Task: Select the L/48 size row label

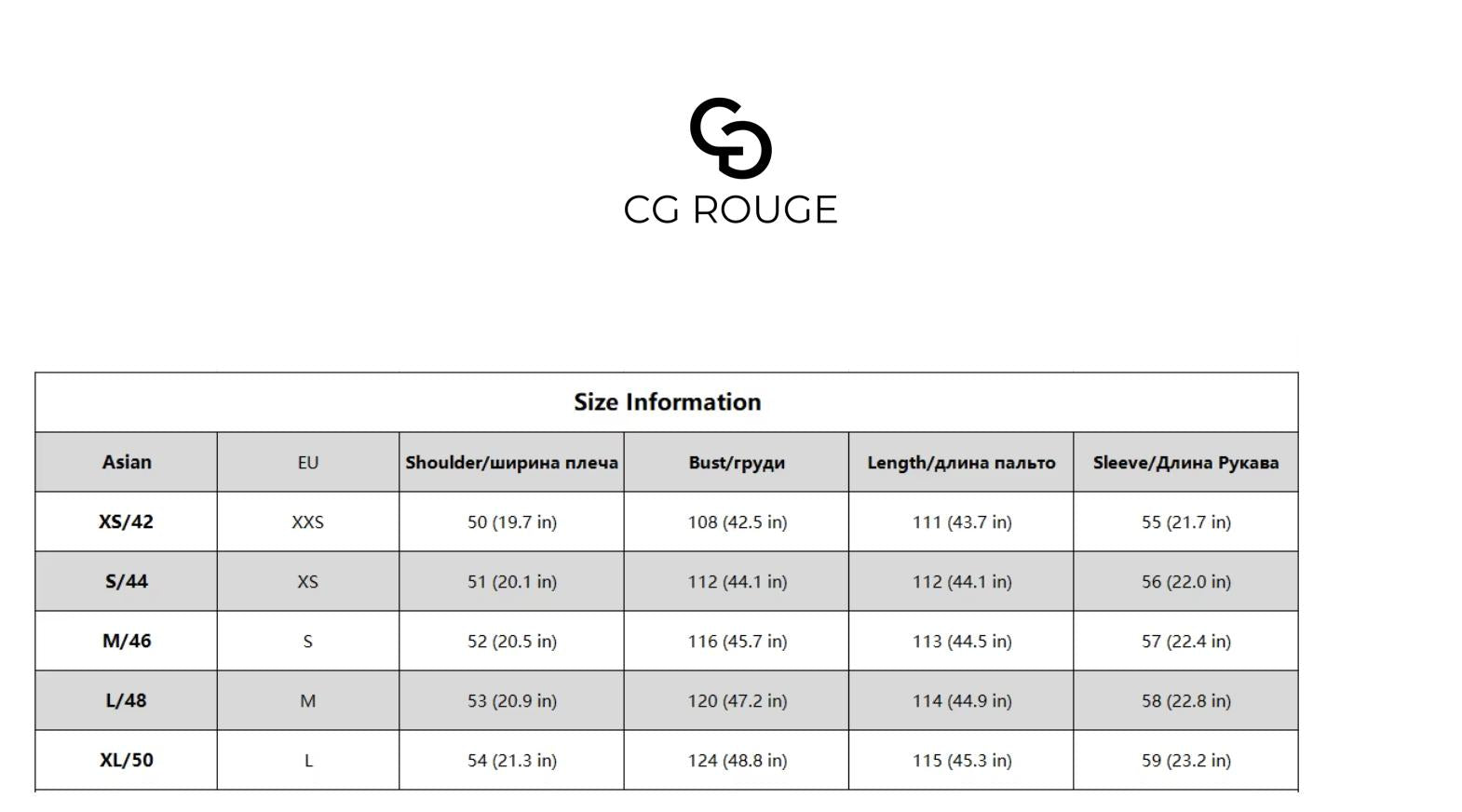Action: pos(127,700)
